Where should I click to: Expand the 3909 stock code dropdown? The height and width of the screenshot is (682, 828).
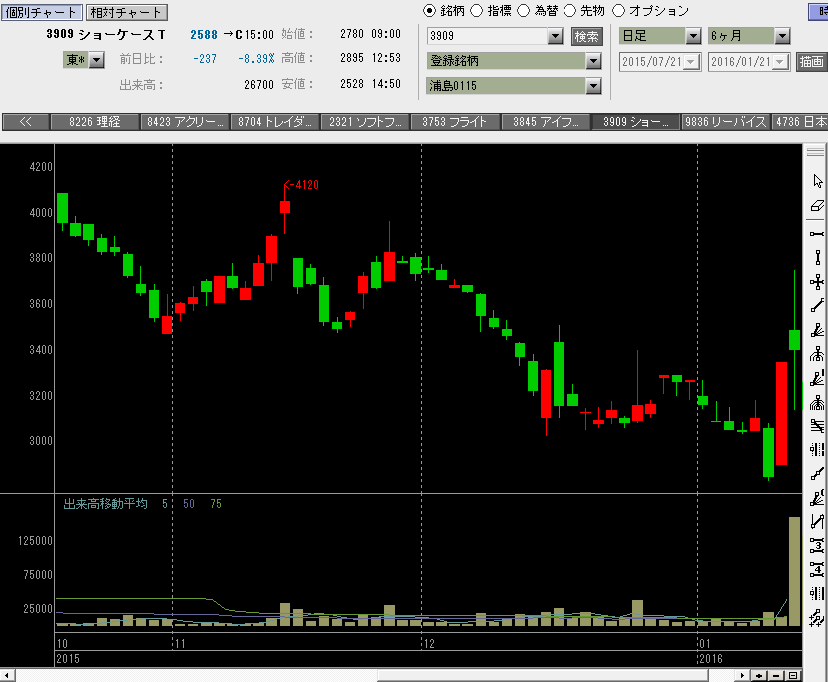(556, 36)
